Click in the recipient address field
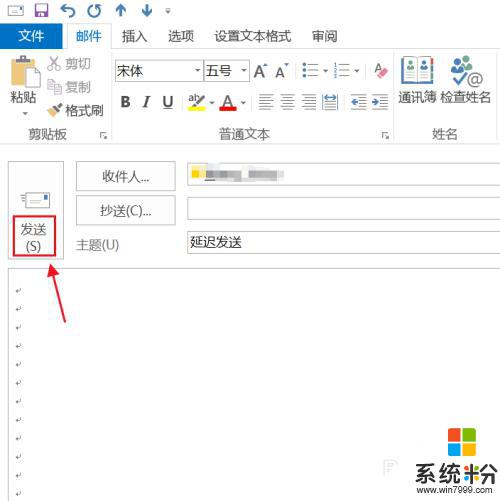Viewport: 500px width, 501px height. (344, 174)
